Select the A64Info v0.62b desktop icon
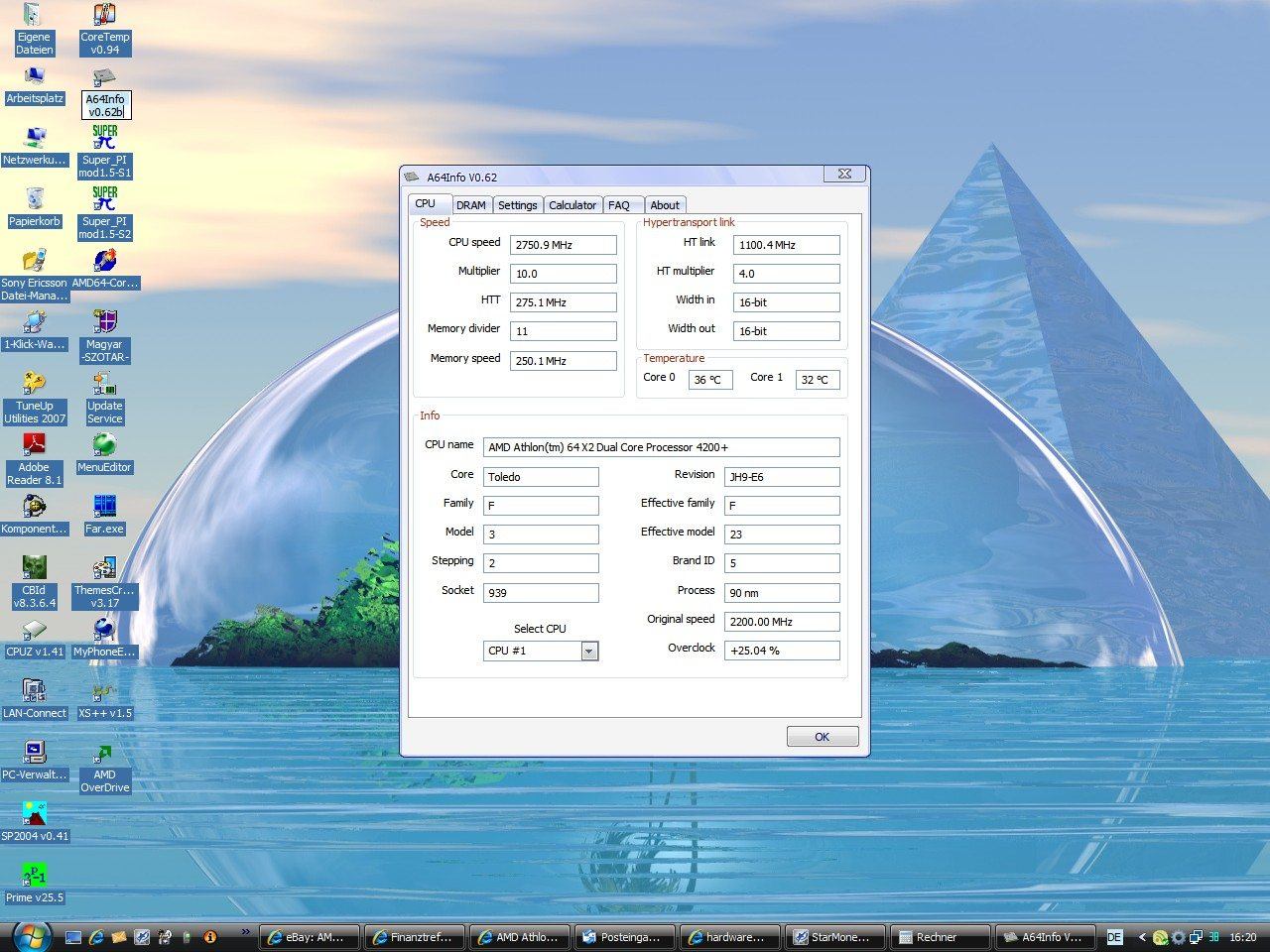Screen dimensions: 1270x952 (104, 92)
